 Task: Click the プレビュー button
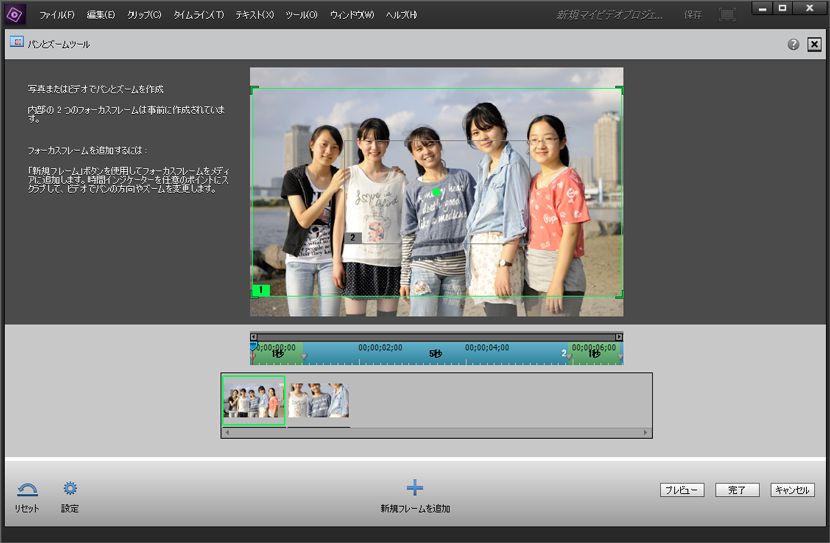tap(682, 490)
